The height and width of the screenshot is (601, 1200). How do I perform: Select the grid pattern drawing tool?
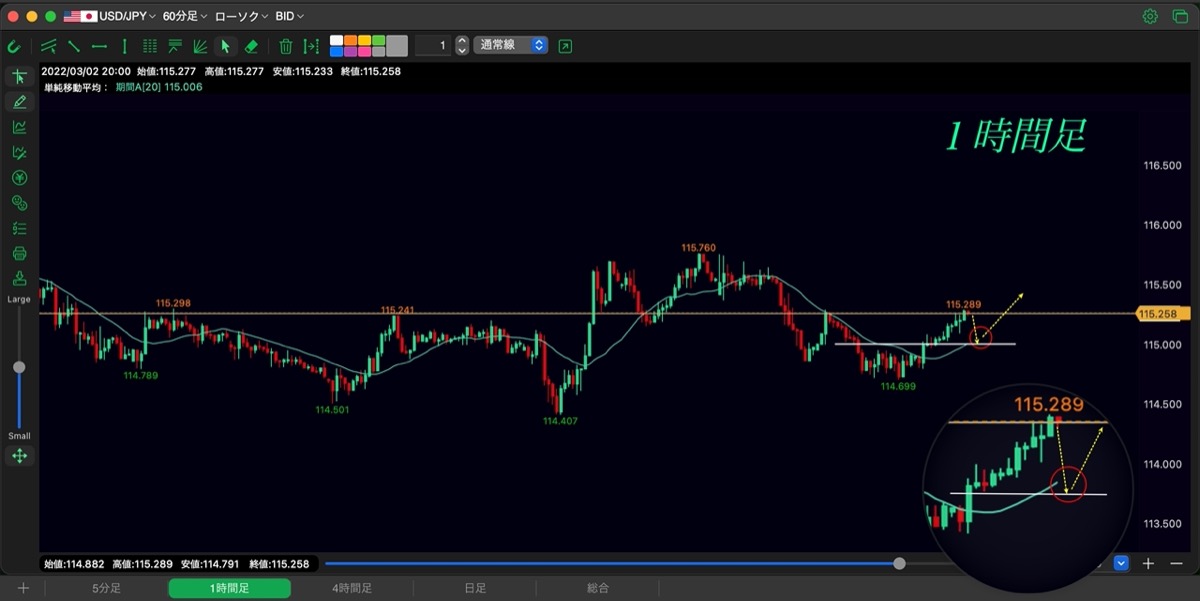coord(150,46)
